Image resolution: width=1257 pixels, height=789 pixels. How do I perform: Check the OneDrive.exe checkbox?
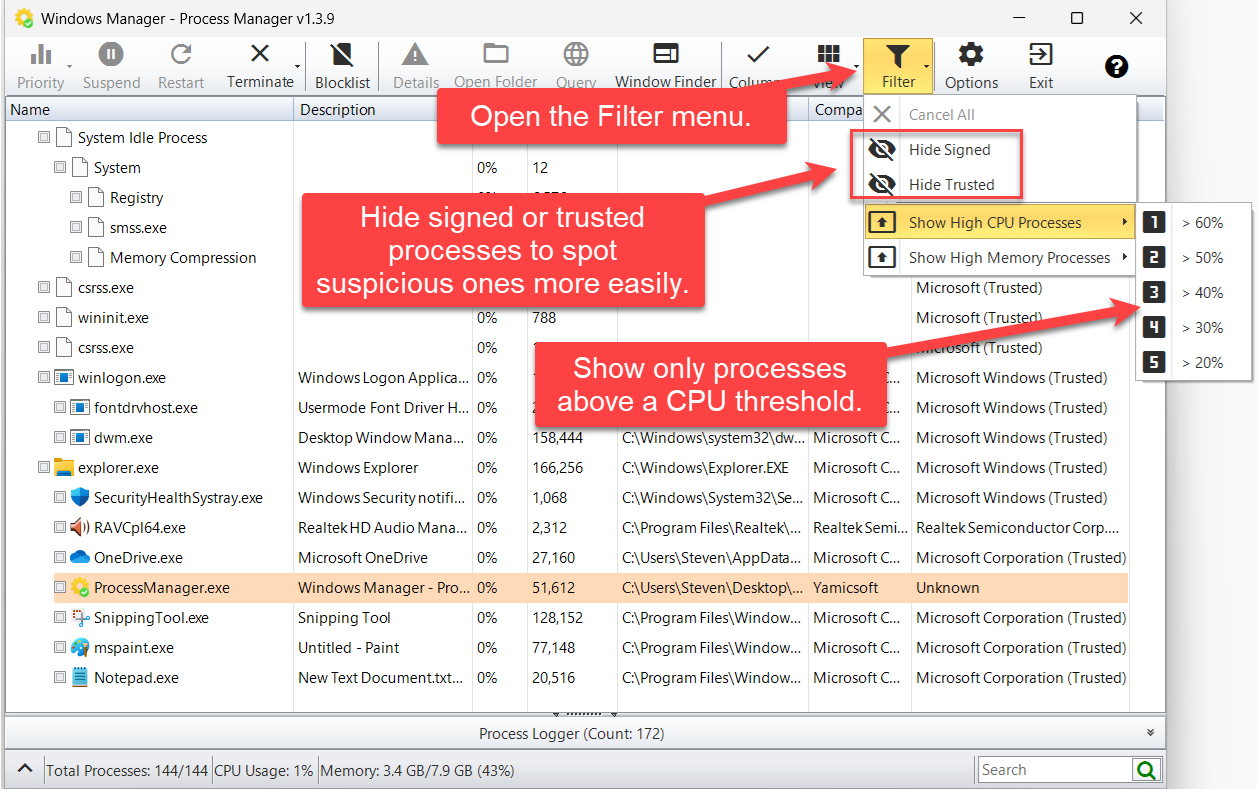(x=60, y=558)
